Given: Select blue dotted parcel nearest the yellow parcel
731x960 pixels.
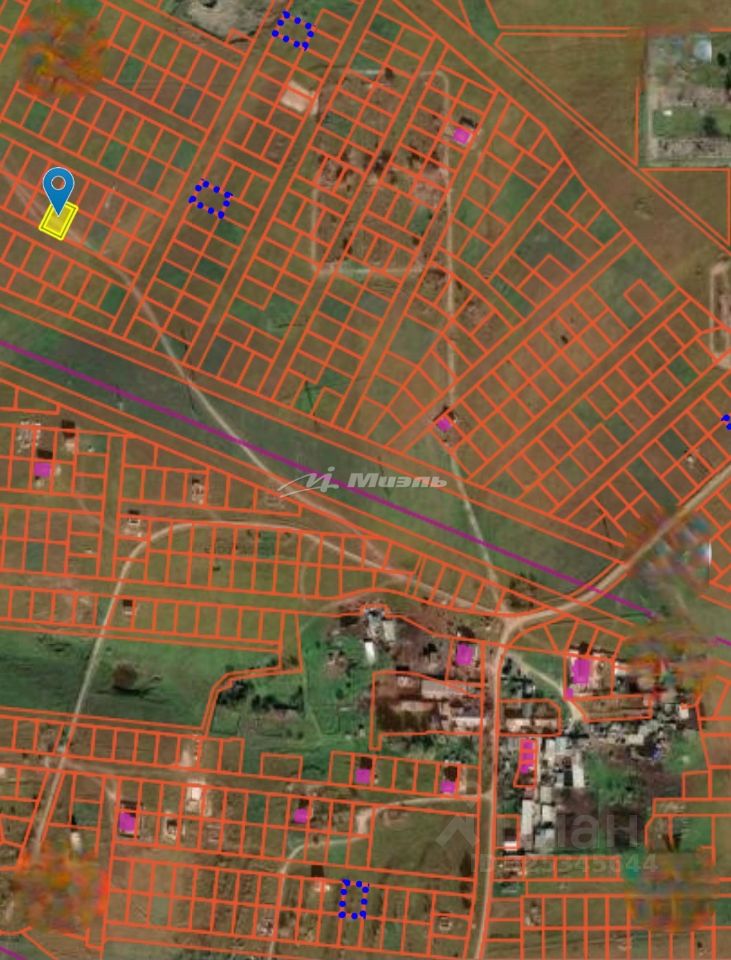Looking at the screenshot, I should (x=211, y=199).
